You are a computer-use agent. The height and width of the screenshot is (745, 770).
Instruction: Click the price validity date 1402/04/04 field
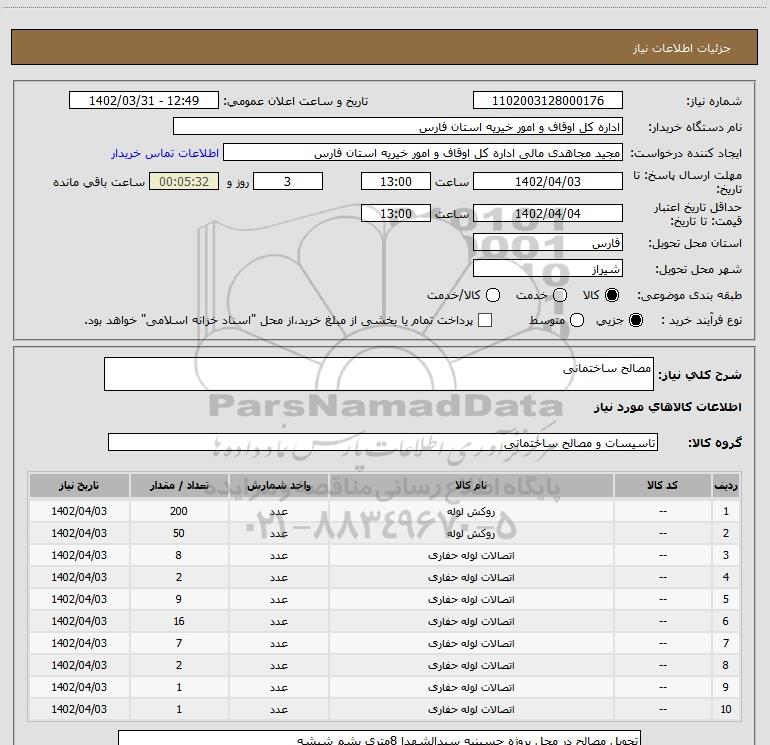pos(548,213)
